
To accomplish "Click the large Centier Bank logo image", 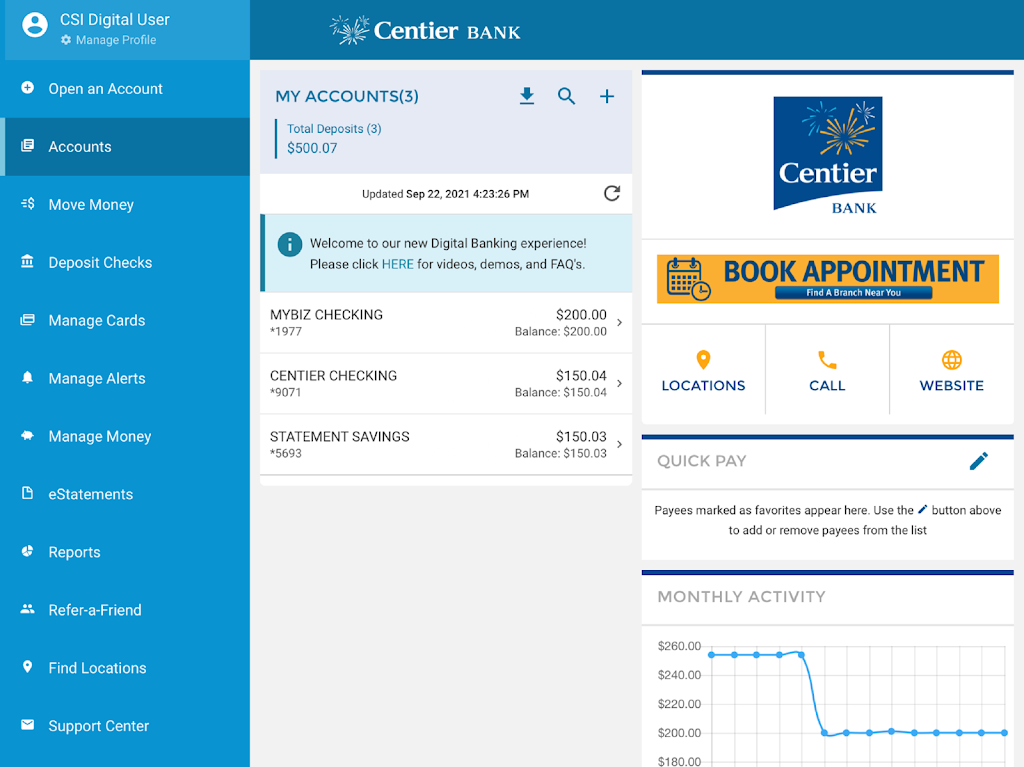I will 828,156.
